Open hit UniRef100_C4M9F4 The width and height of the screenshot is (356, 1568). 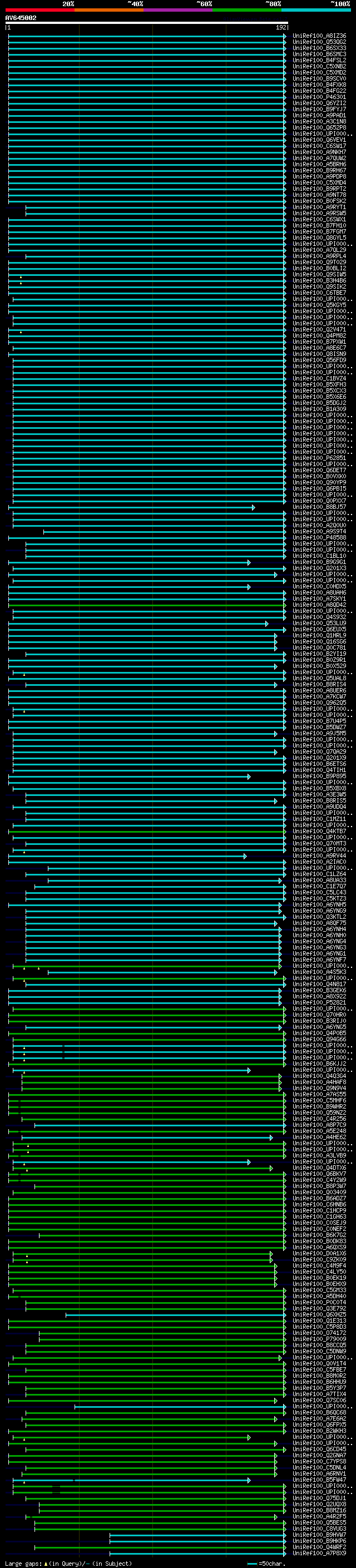pos(319,1265)
